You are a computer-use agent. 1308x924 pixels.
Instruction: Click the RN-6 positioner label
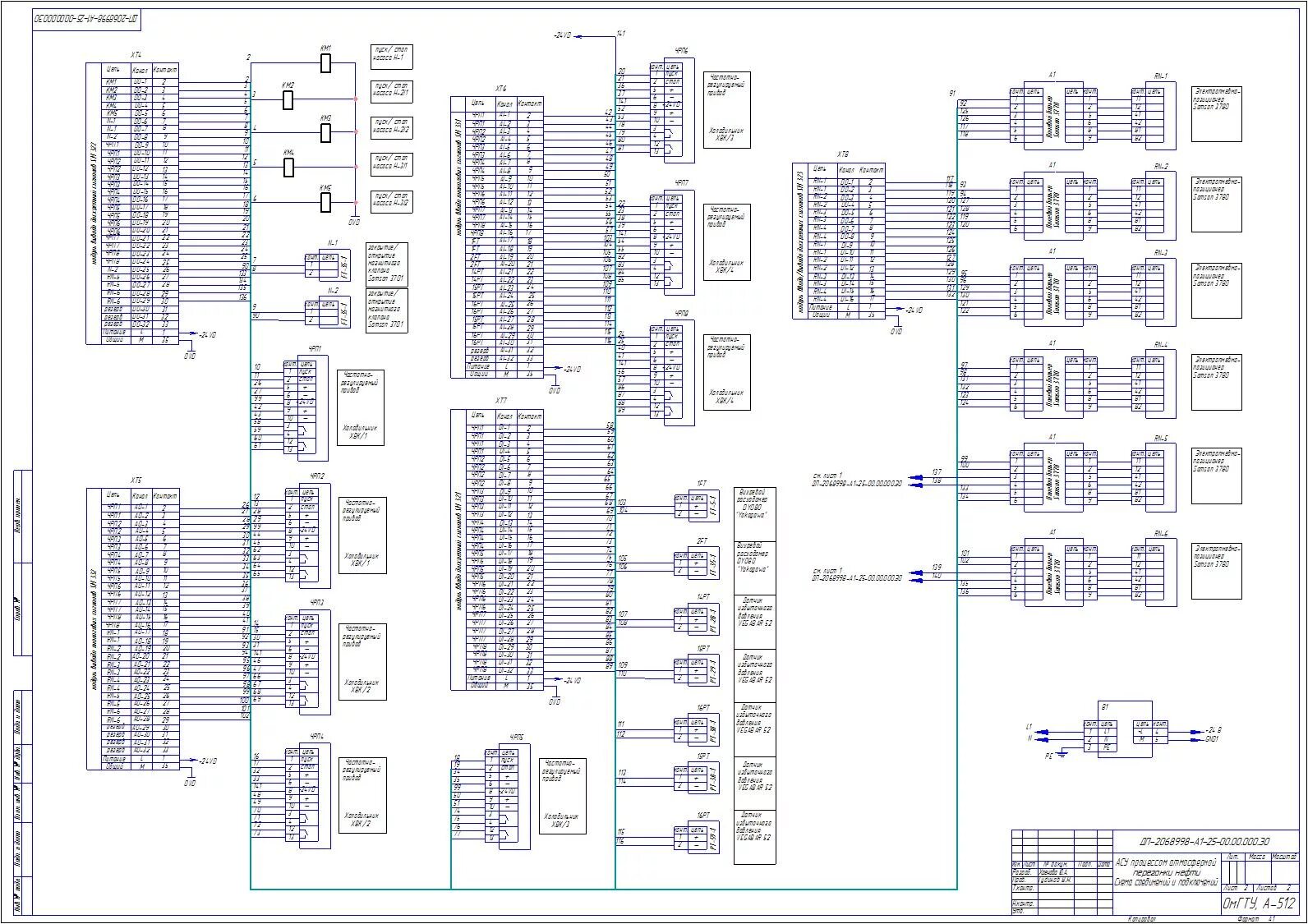tap(1161, 534)
